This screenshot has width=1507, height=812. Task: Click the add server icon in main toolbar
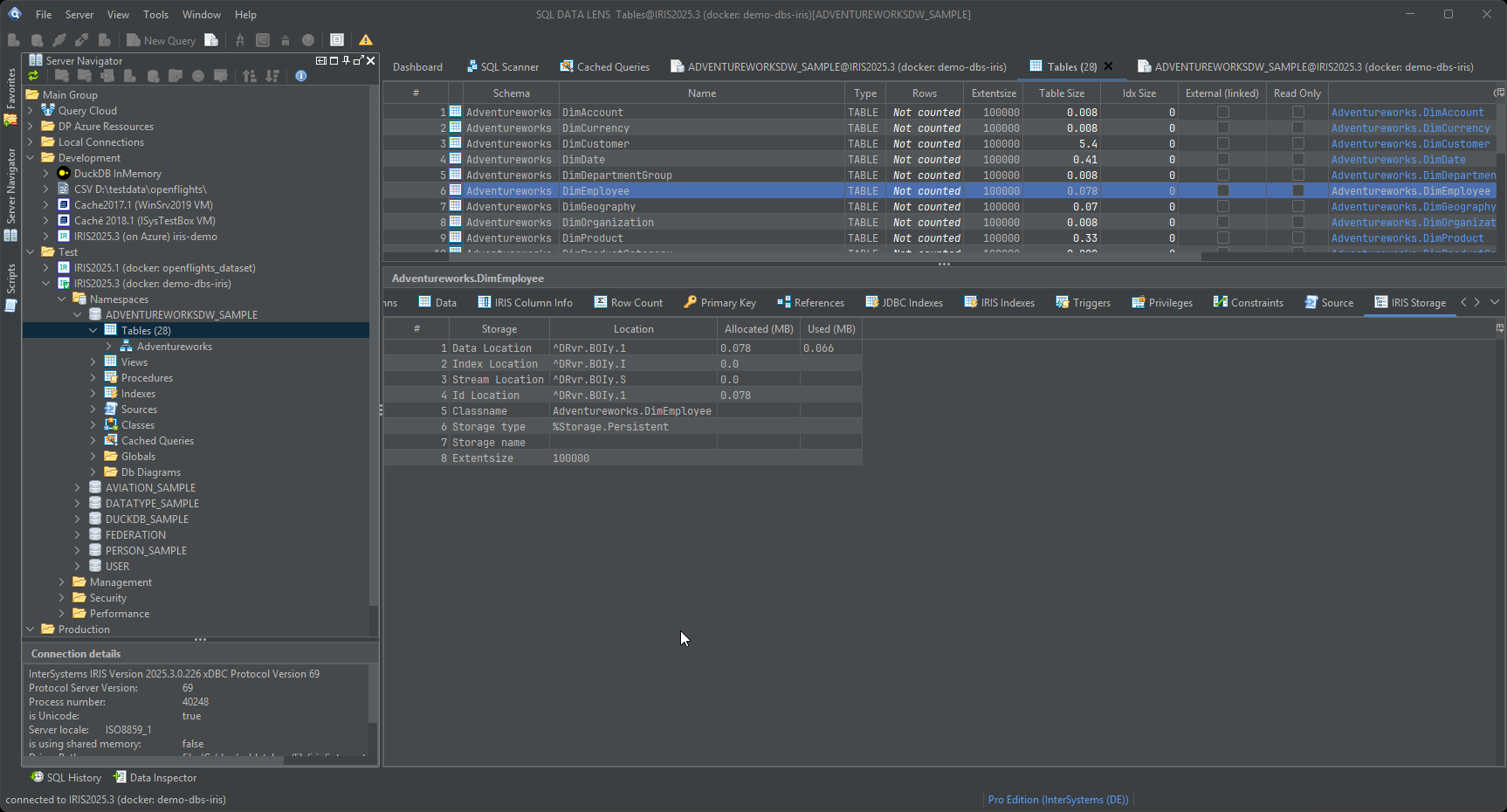(14, 40)
